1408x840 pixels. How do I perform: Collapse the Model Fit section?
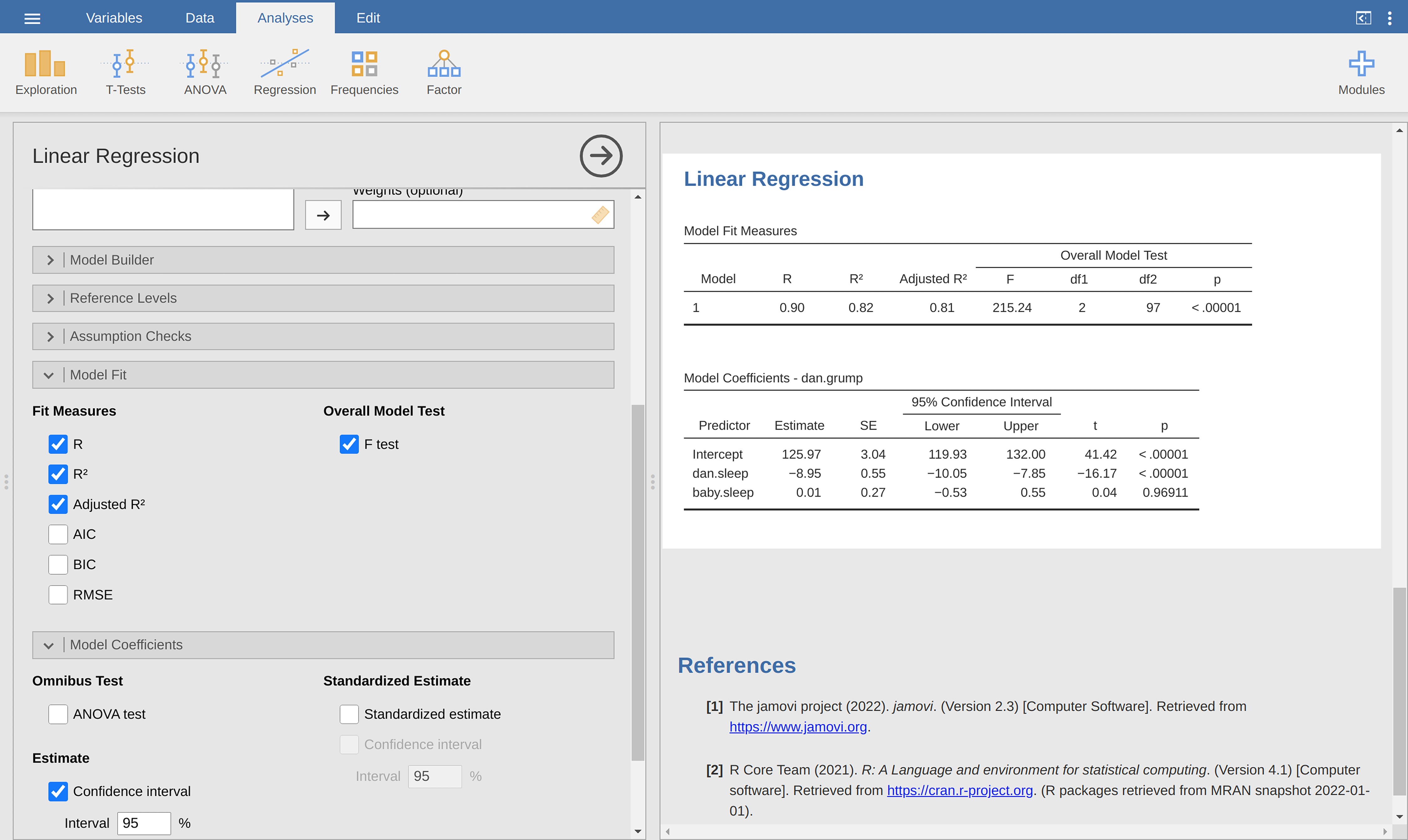click(323, 375)
